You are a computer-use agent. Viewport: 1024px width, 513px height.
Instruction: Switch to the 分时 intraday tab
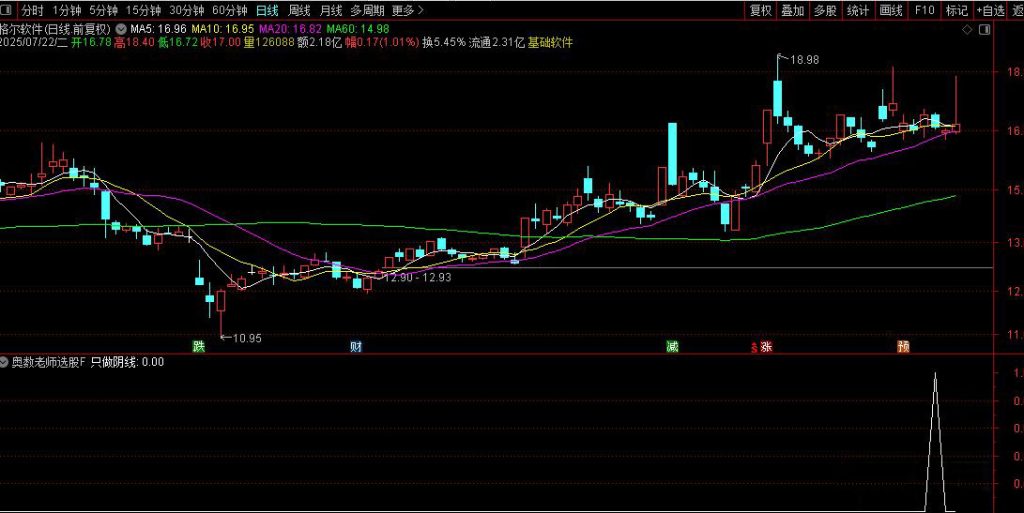(33, 10)
